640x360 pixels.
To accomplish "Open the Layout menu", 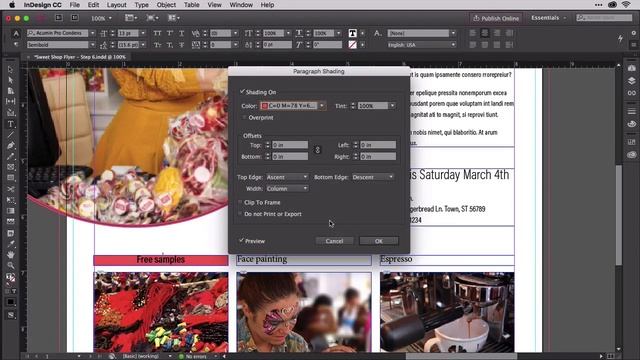I will pos(116,5).
